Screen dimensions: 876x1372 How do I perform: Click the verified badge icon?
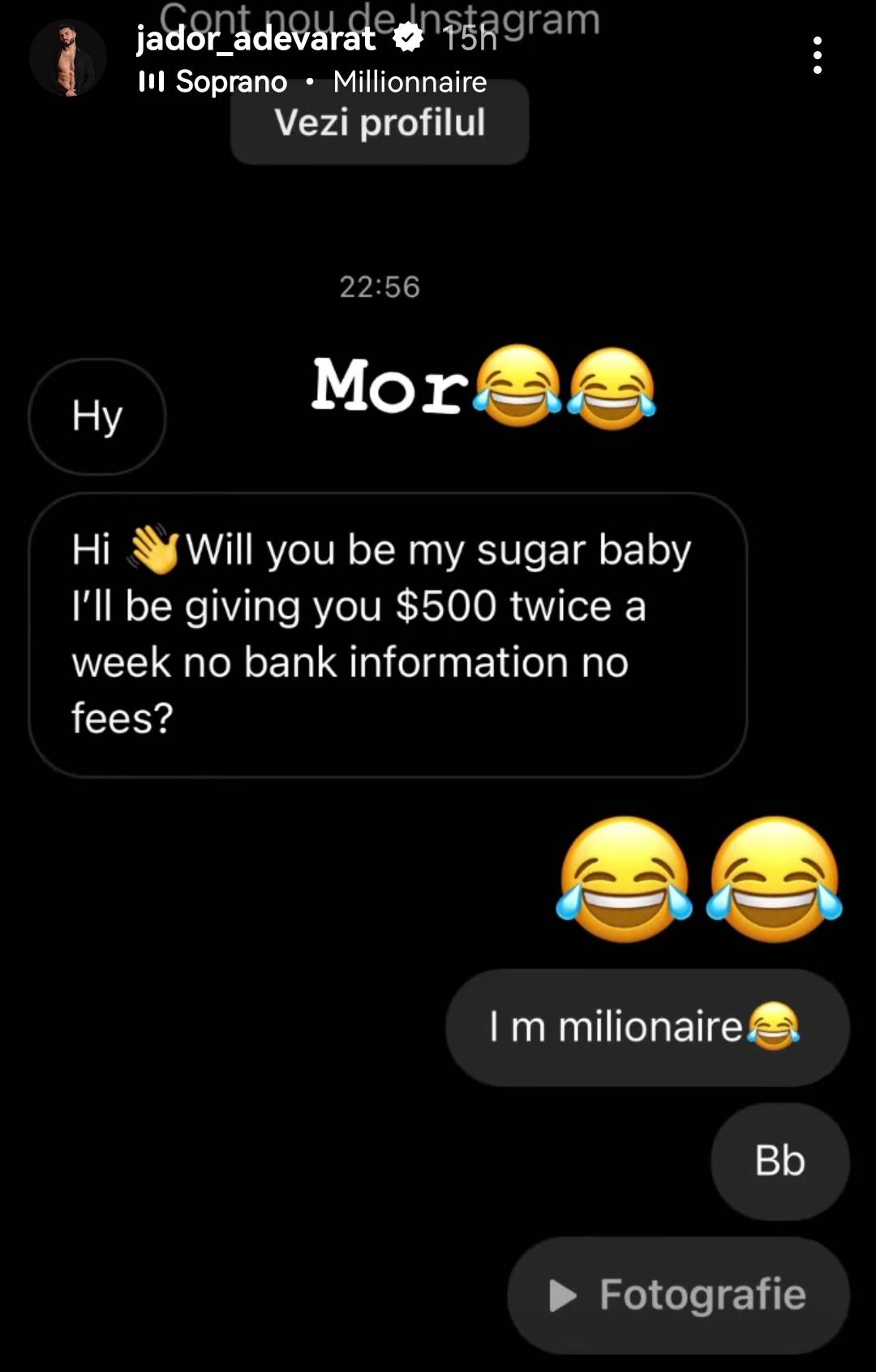point(408,37)
